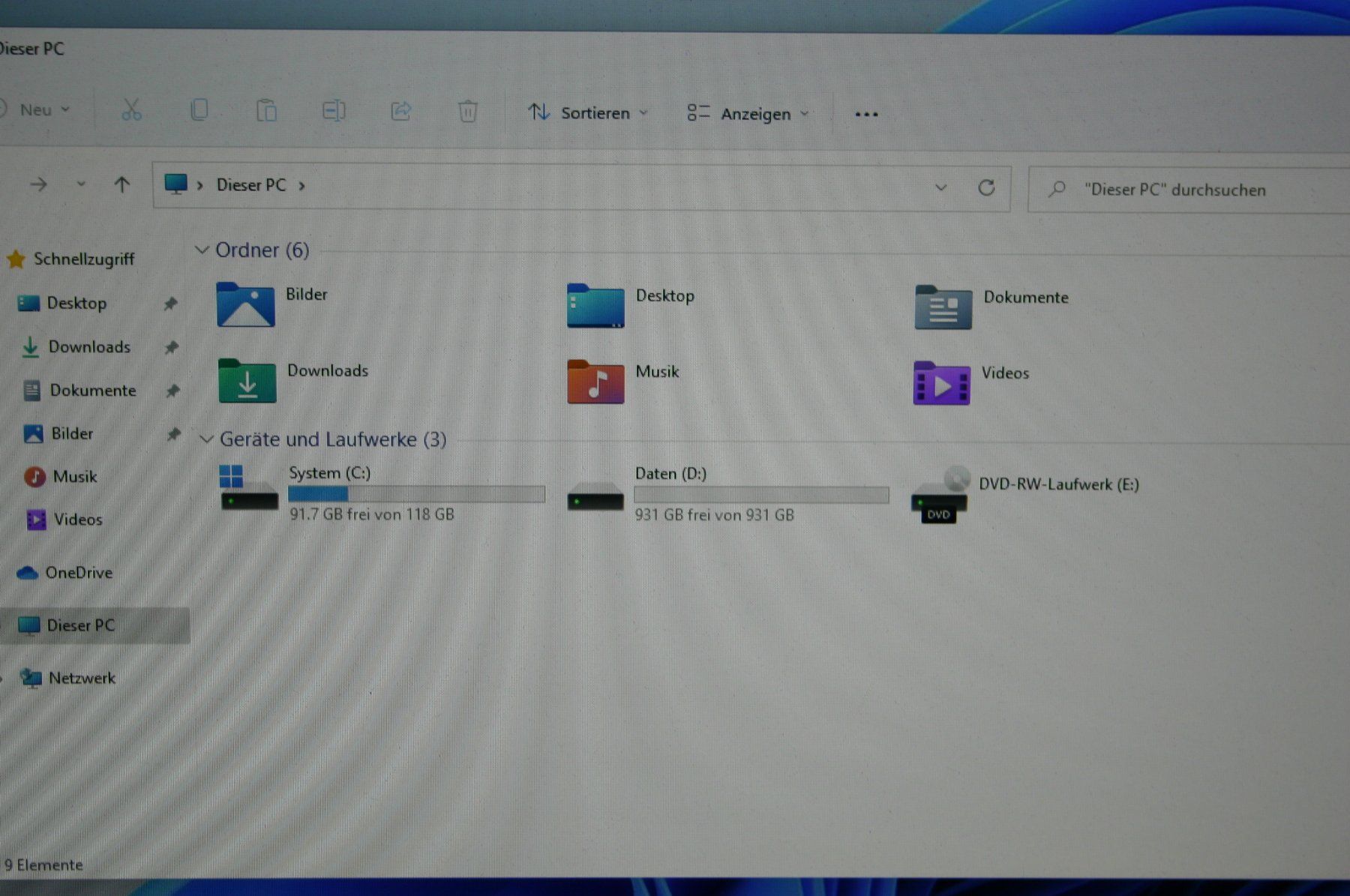The image size is (1350, 896).
Task: Click the OneDrive cloud icon in sidebar
Action: (27, 573)
